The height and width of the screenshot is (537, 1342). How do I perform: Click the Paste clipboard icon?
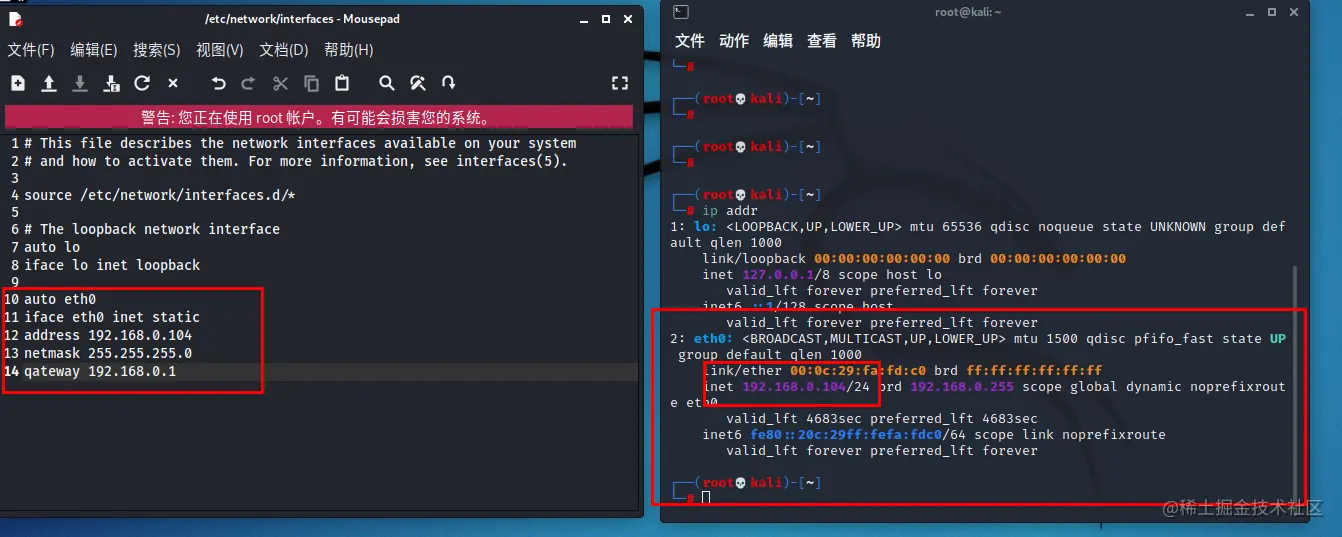click(342, 83)
